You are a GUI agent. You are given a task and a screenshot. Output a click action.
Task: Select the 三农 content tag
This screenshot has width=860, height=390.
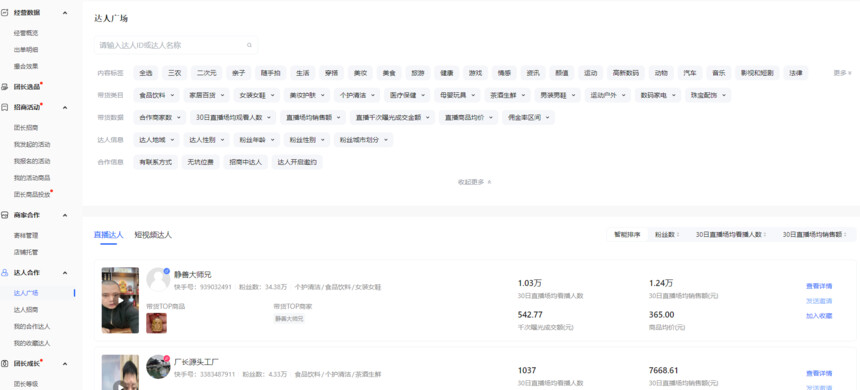(x=174, y=72)
